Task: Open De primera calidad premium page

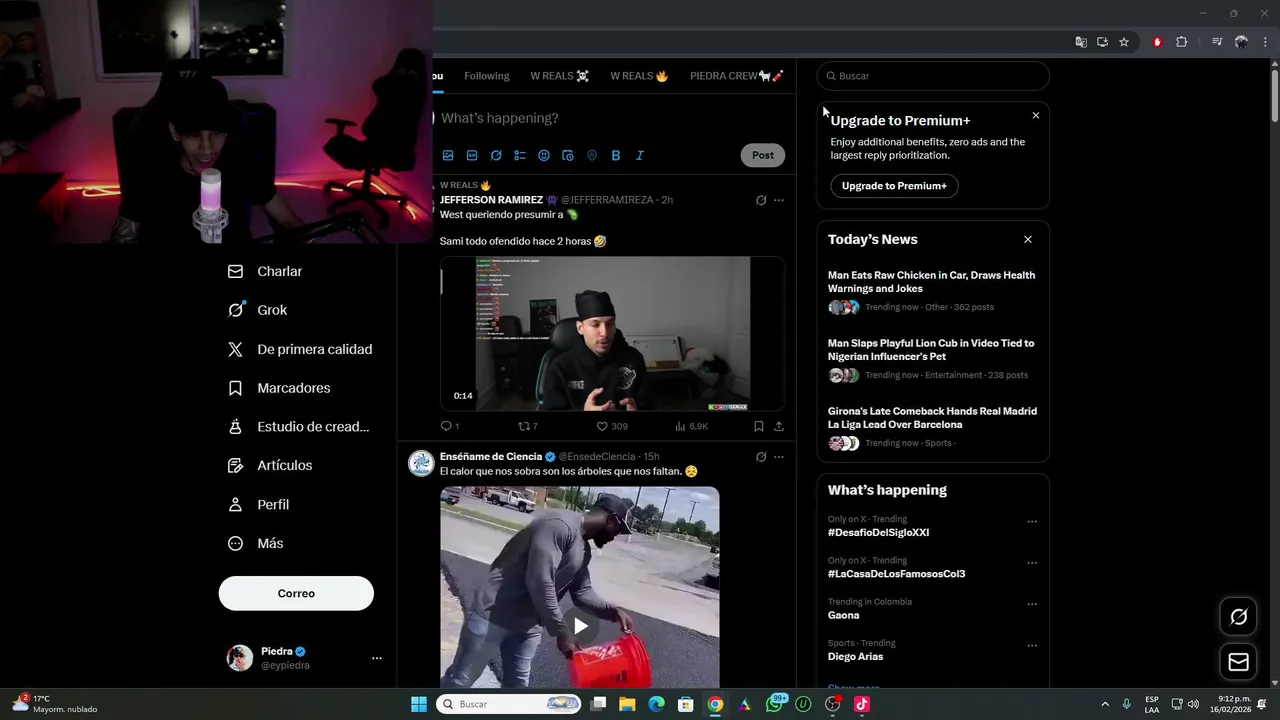Action: (300, 349)
